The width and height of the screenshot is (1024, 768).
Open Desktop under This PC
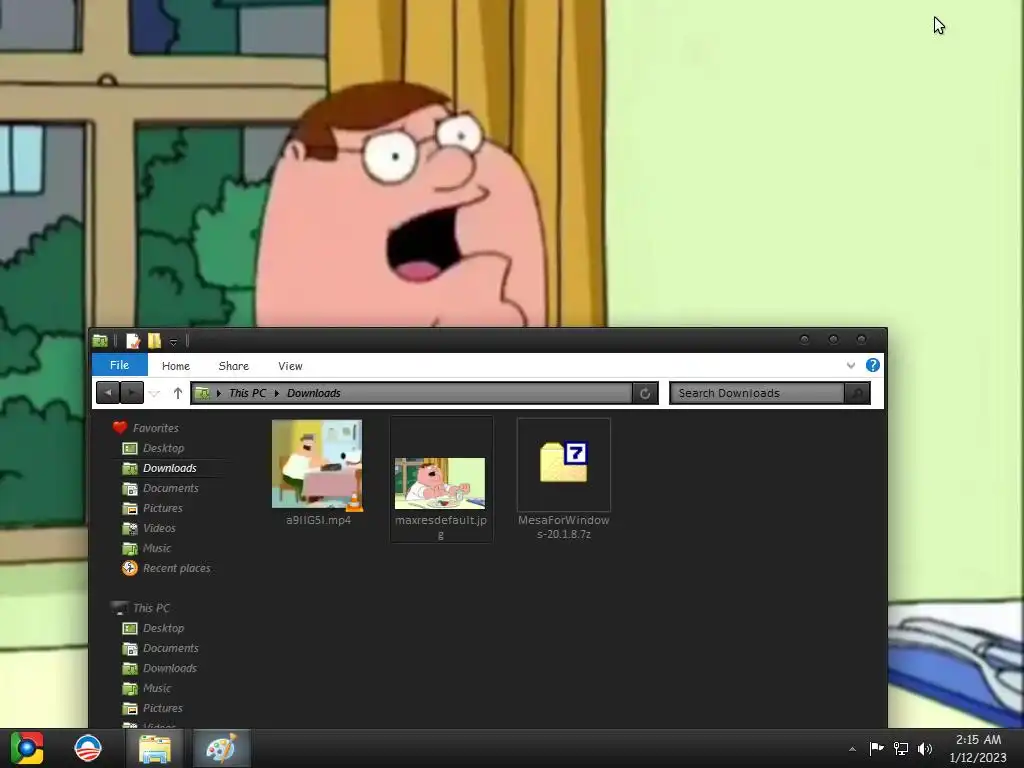pos(163,628)
